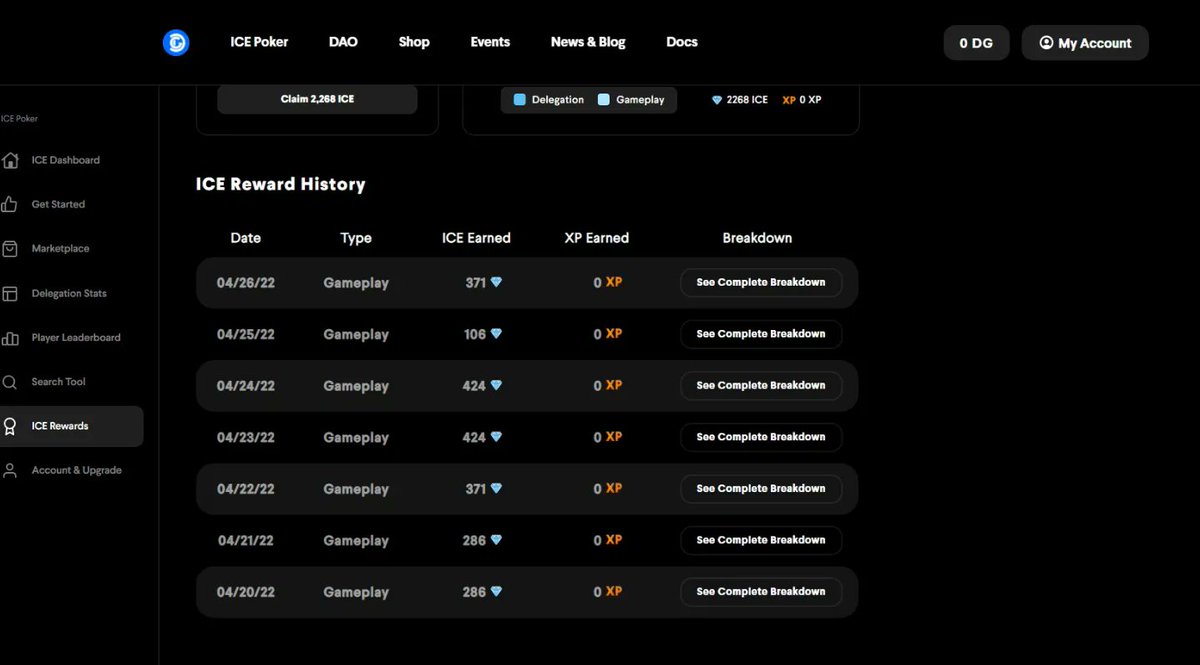Viewport: 1200px width, 665px height.
Task: Open breakdown details for 04/26/22
Action: coord(761,282)
